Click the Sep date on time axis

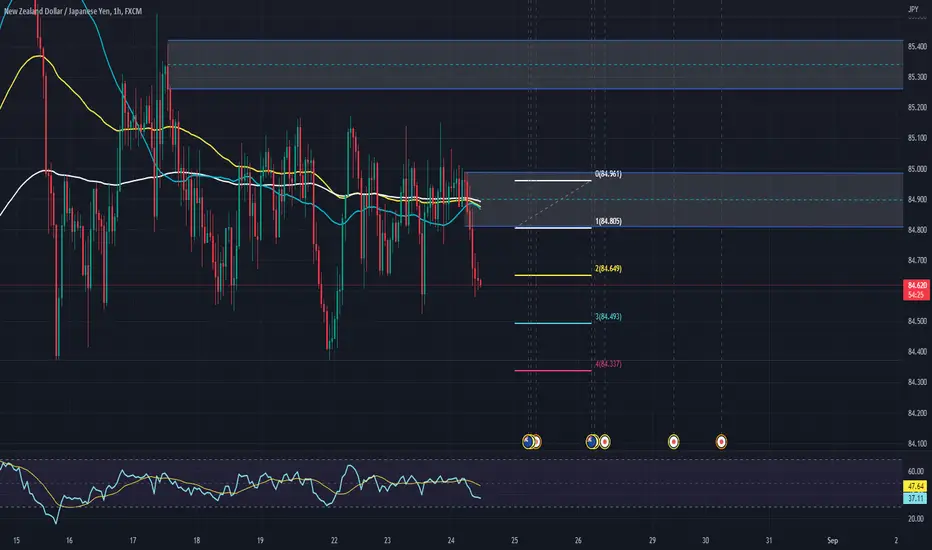[832, 540]
